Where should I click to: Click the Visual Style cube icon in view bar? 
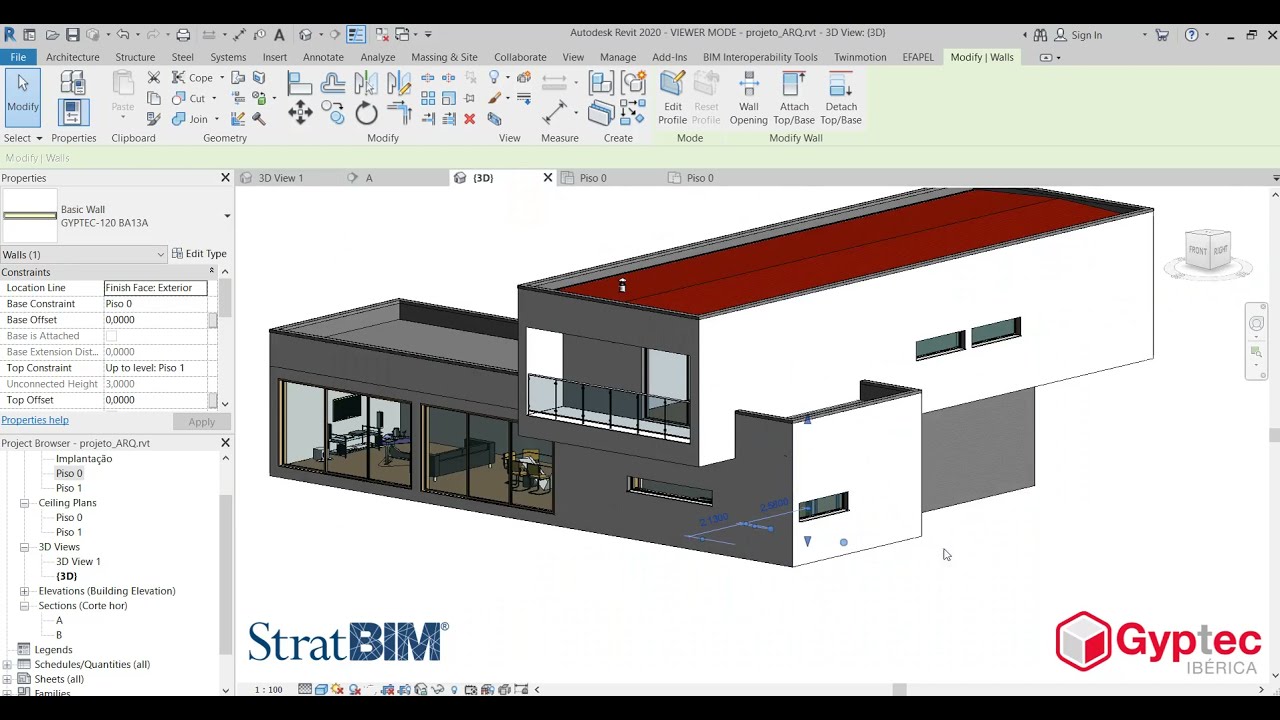click(x=320, y=689)
